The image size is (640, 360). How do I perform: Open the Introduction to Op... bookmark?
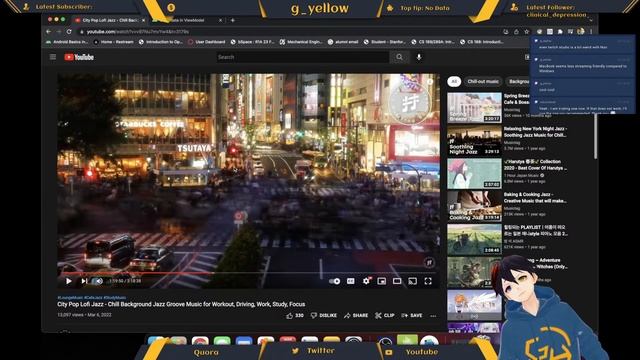(x=160, y=42)
